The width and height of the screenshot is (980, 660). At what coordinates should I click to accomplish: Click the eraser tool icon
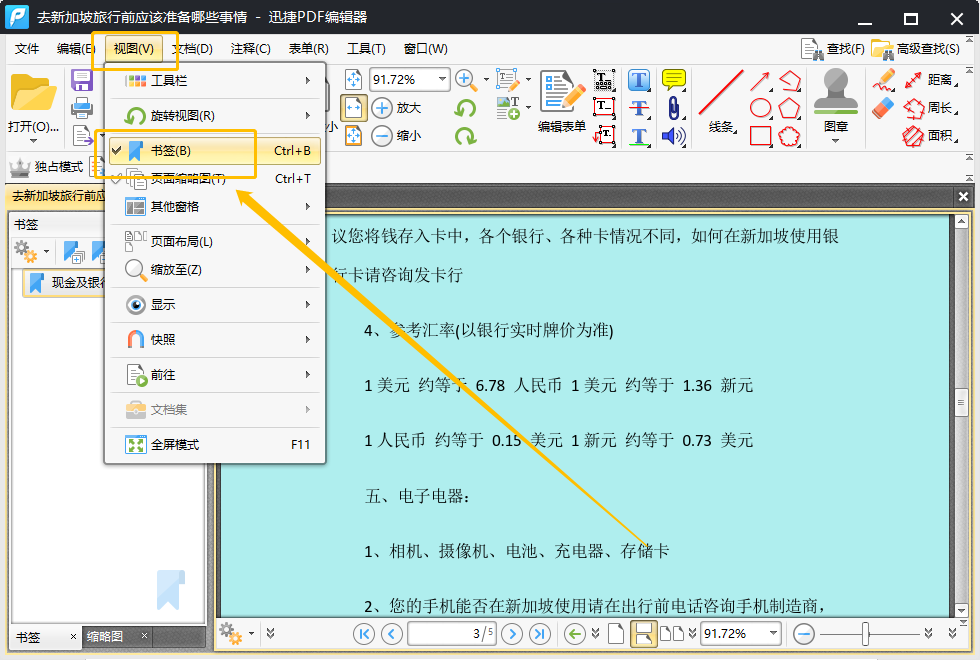(883, 108)
